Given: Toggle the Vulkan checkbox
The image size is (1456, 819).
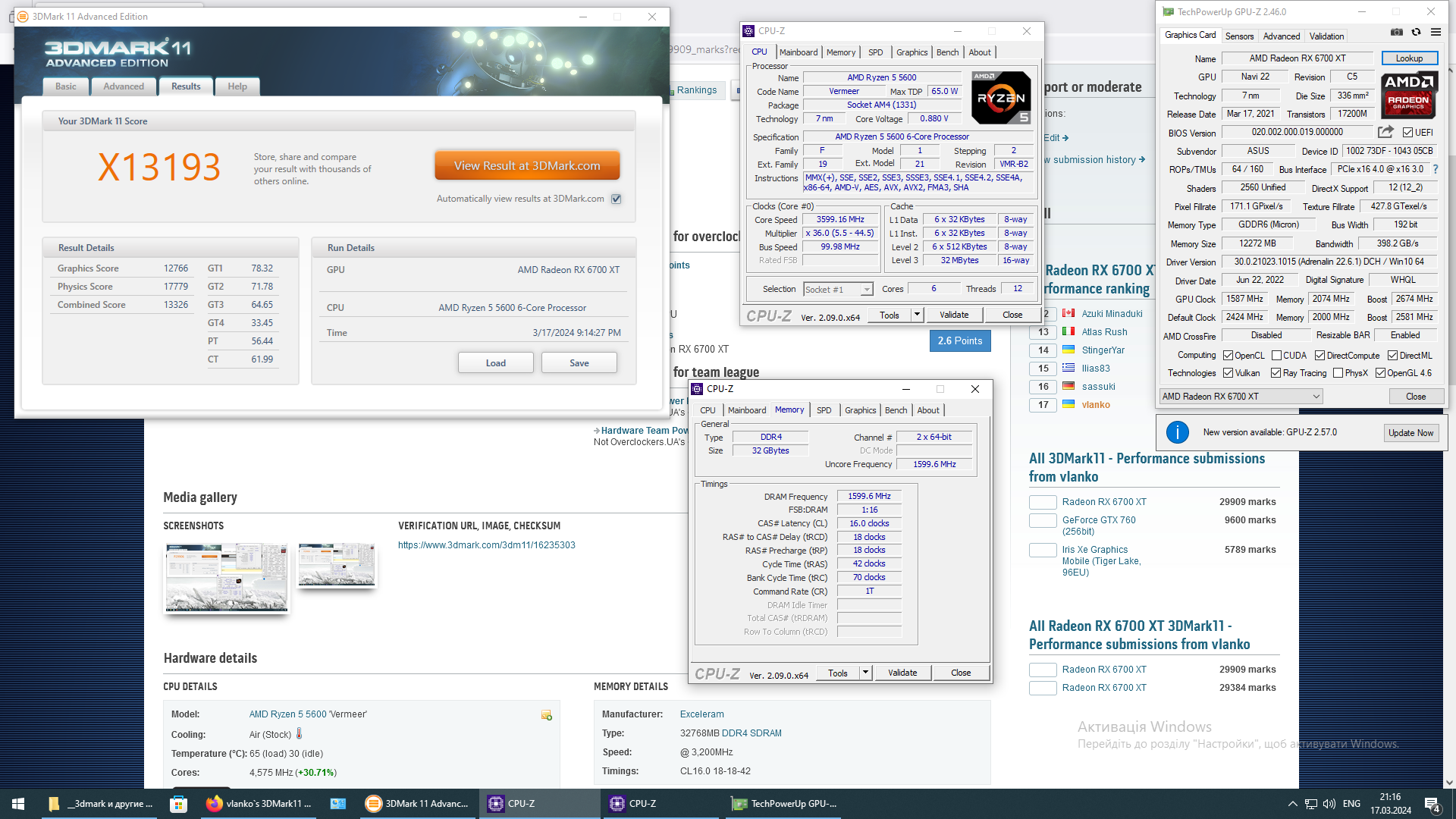Looking at the screenshot, I should point(1228,373).
